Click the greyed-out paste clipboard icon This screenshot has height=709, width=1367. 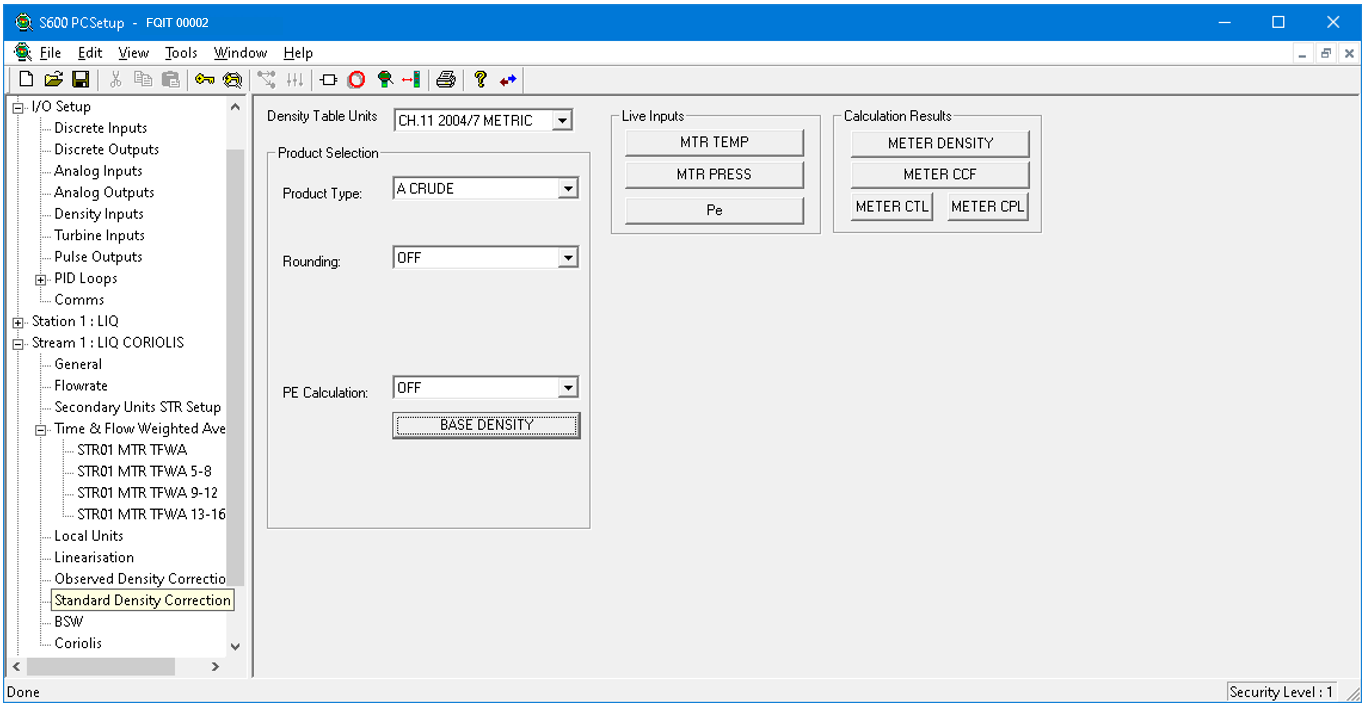point(171,80)
